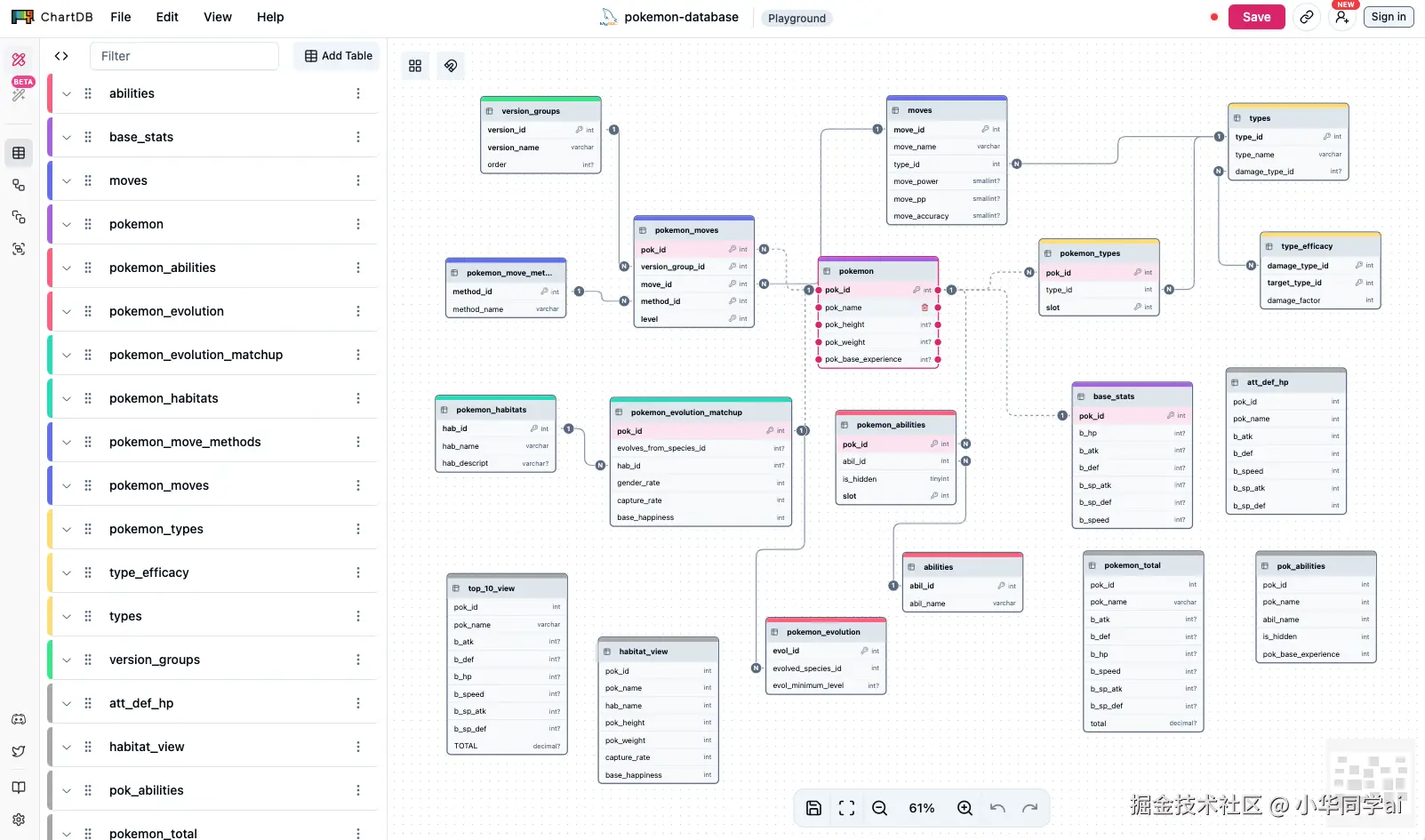Zoom in on the diagram
The width and height of the screenshot is (1425, 840).
click(x=965, y=808)
